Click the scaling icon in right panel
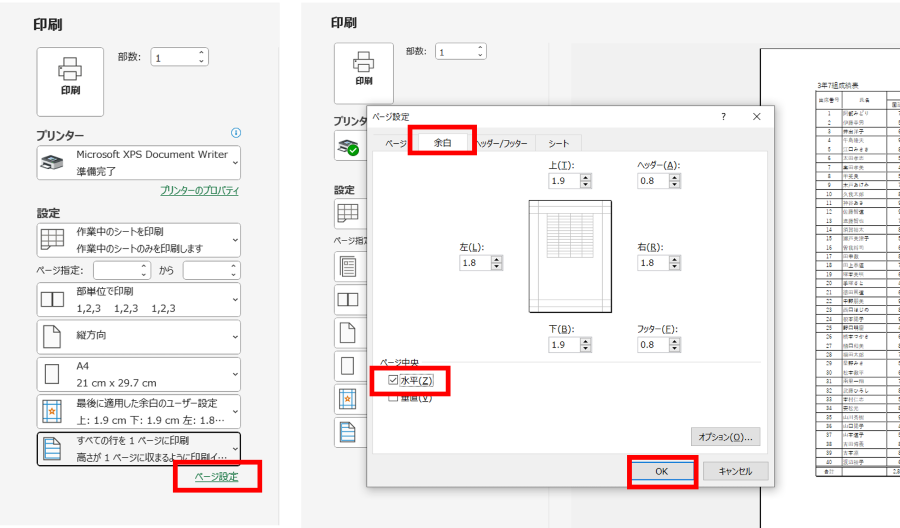 click(348, 432)
